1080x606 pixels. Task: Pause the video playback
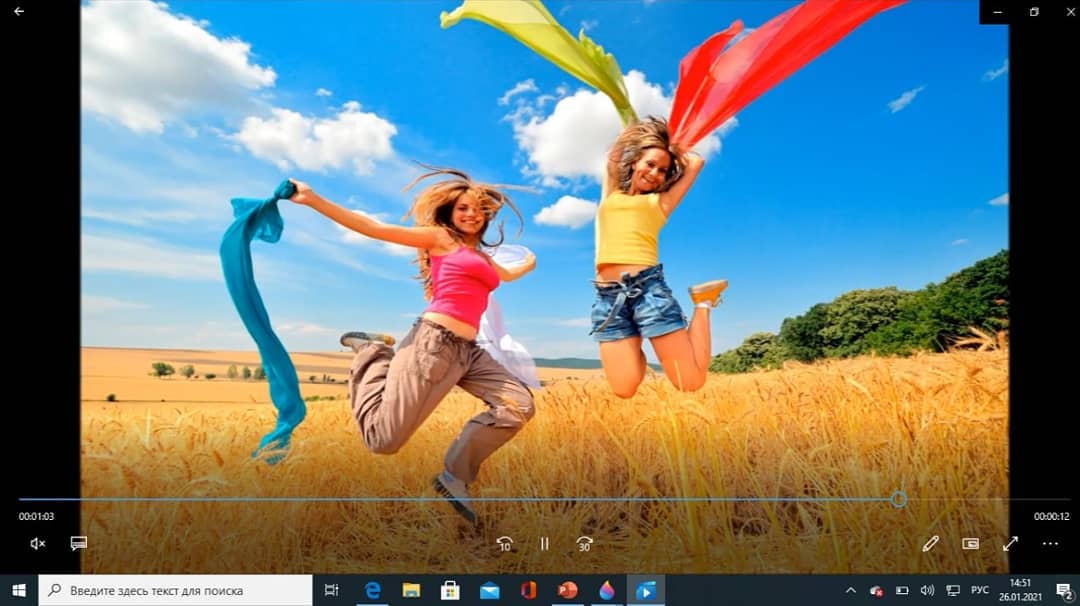545,544
